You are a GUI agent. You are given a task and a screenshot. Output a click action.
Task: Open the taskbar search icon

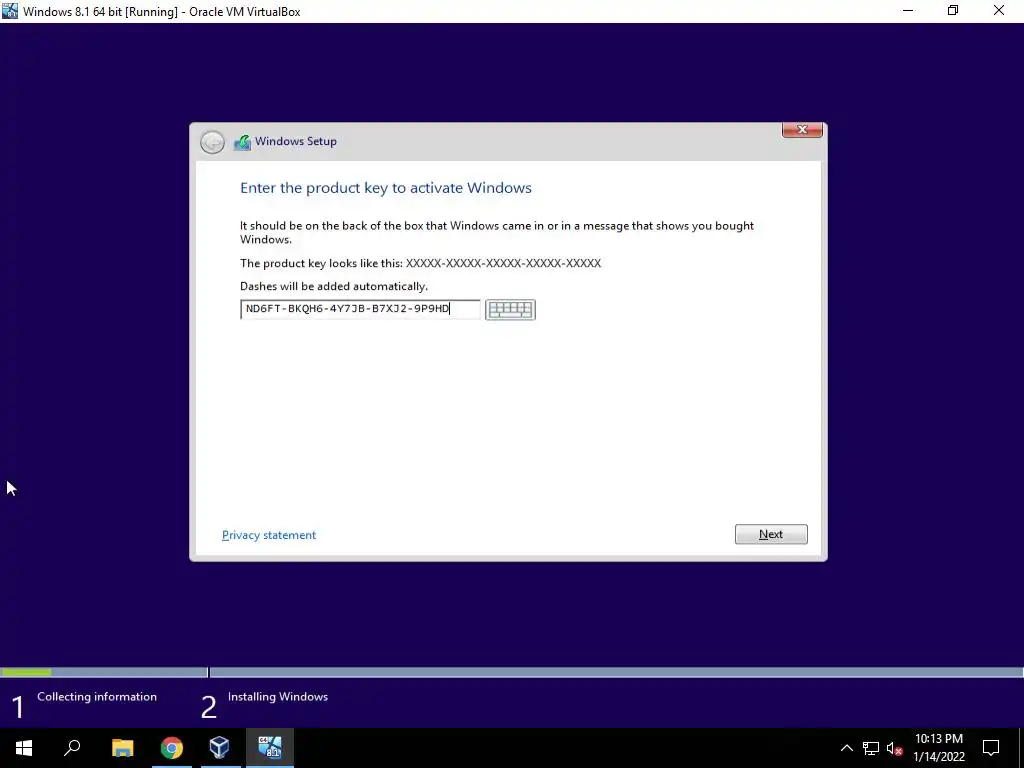(72, 748)
